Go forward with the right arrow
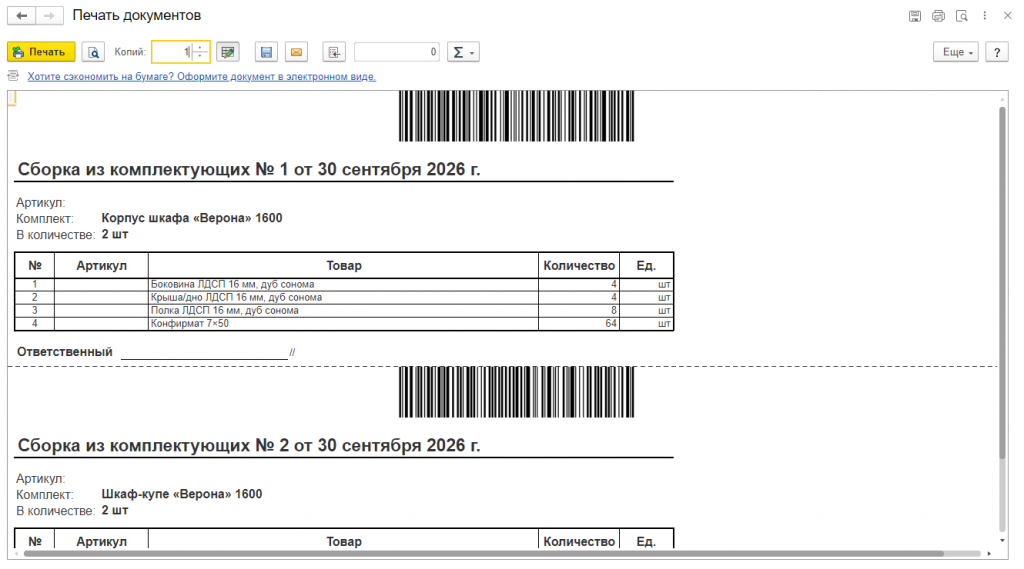The image size is (1024, 569). [50, 16]
